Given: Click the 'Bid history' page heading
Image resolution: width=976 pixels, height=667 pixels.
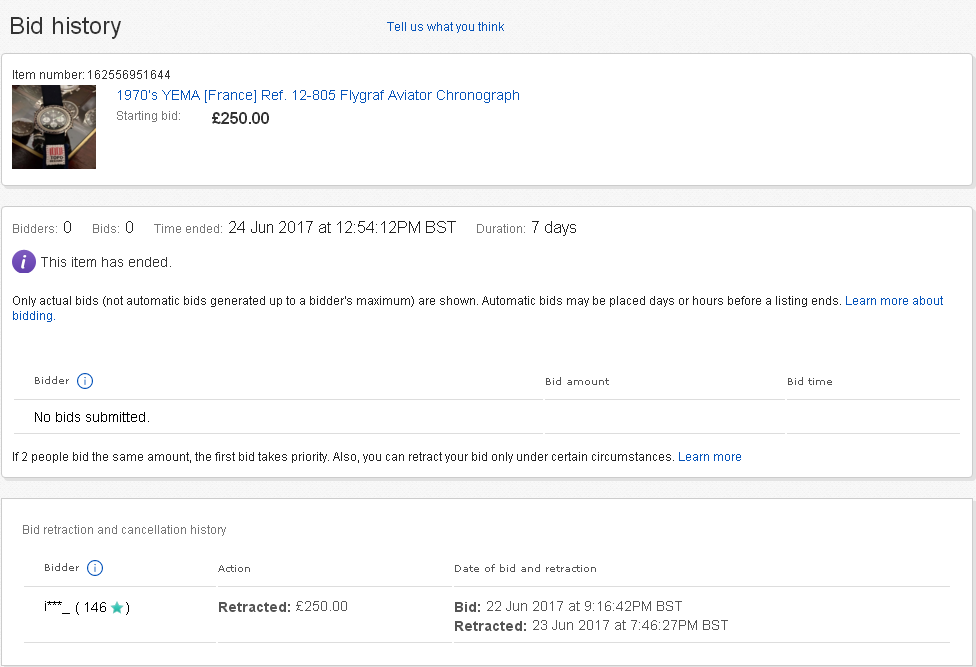Looking at the screenshot, I should (x=66, y=26).
